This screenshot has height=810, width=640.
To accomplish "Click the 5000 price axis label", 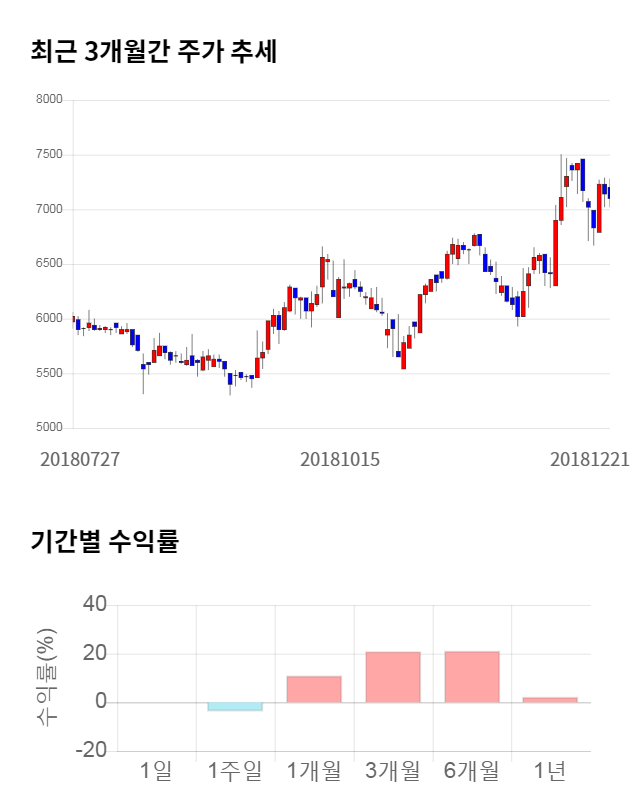I will 48,428.
